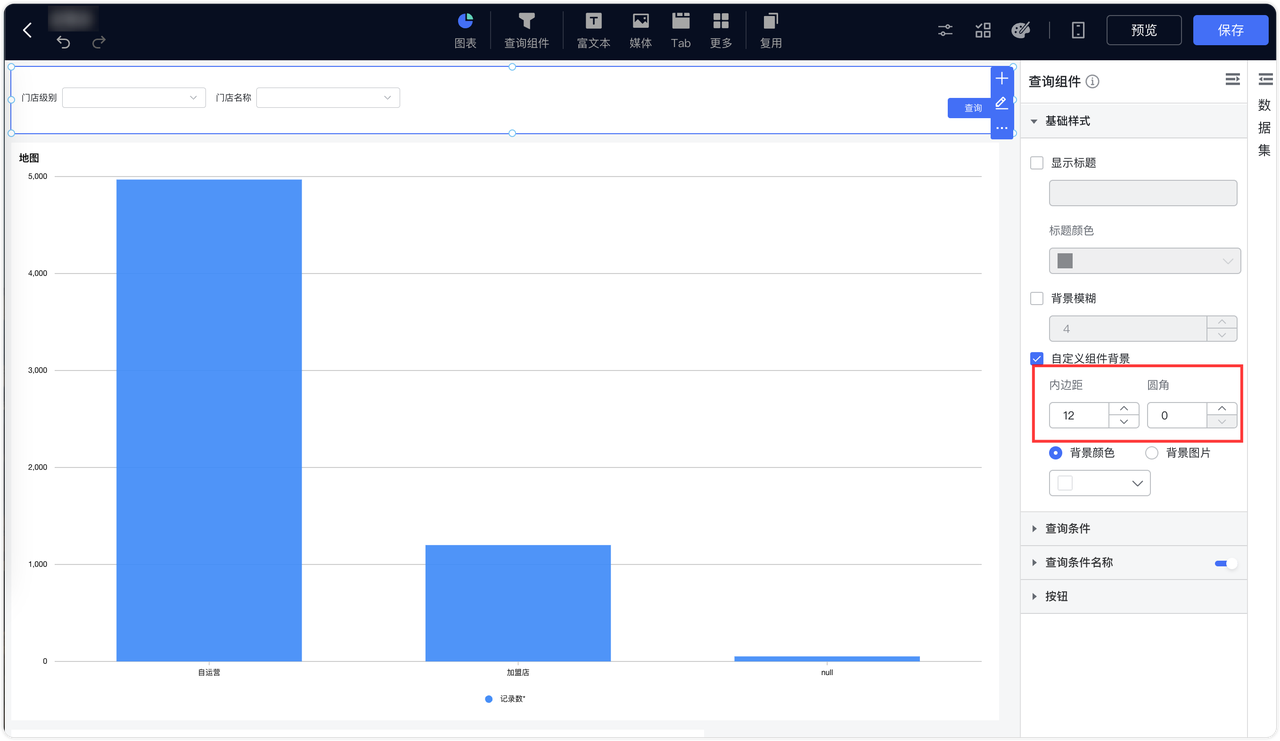Switch to mobile preview layout icon

[1077, 30]
